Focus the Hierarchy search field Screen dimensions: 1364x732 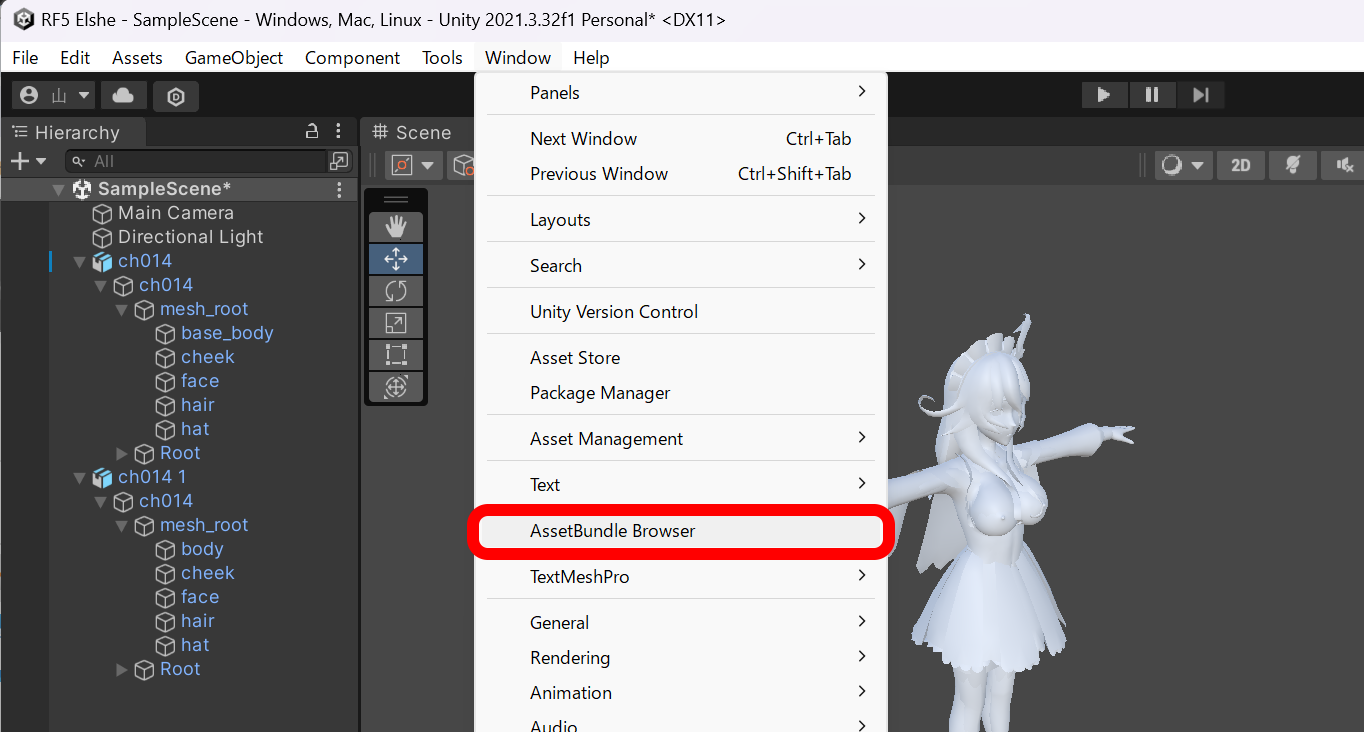[198, 161]
